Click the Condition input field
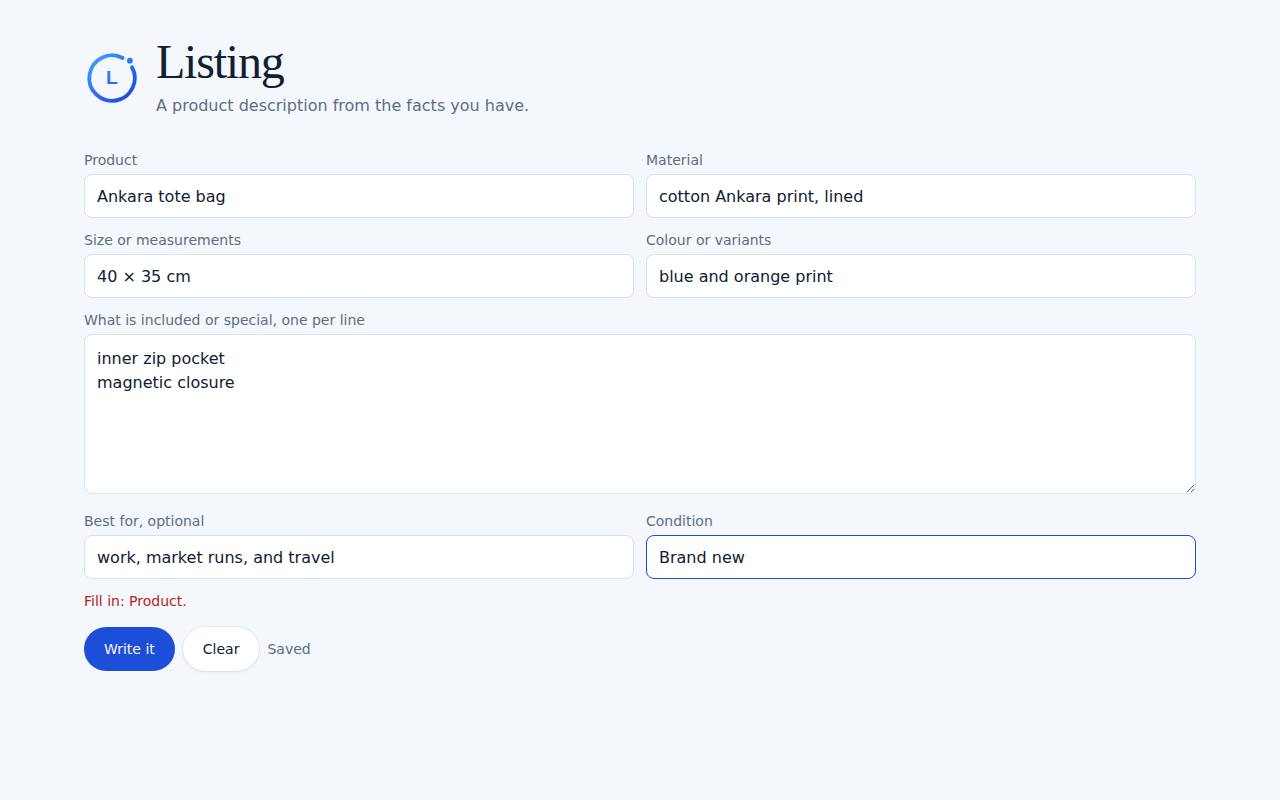This screenshot has width=1280, height=800. pos(921,557)
